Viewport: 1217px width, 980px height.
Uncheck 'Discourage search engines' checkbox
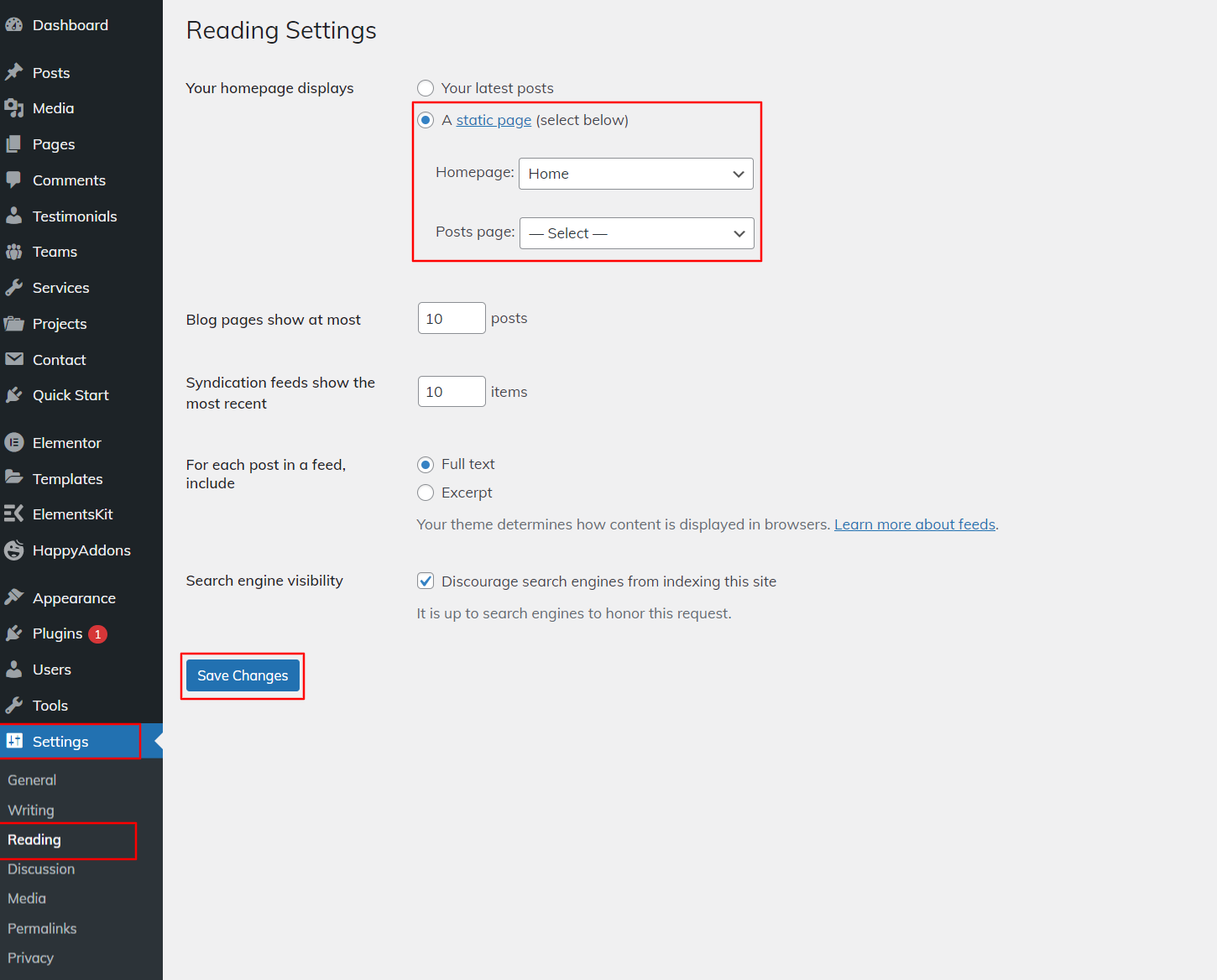426,581
